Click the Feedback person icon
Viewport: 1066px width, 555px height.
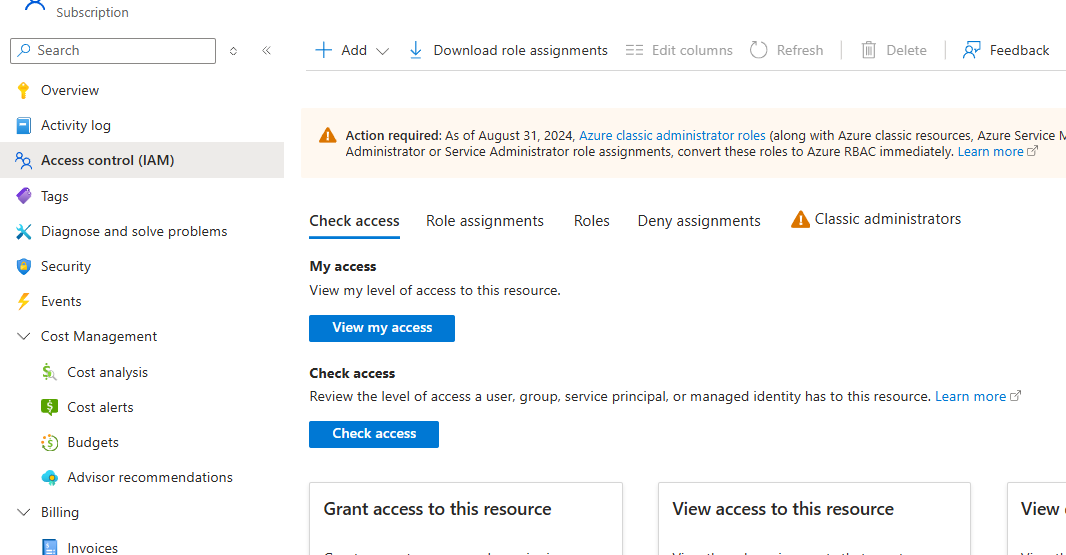click(972, 50)
